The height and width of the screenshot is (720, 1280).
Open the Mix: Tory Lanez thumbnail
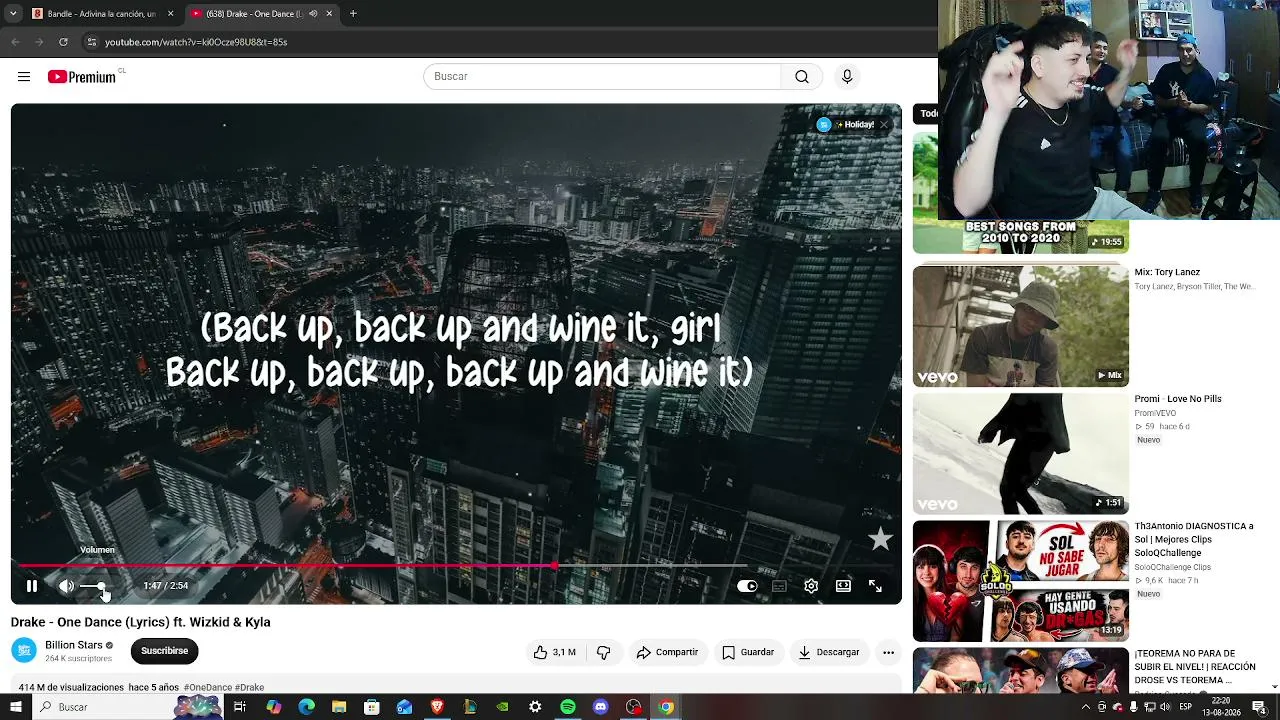pyautogui.click(x=1020, y=326)
